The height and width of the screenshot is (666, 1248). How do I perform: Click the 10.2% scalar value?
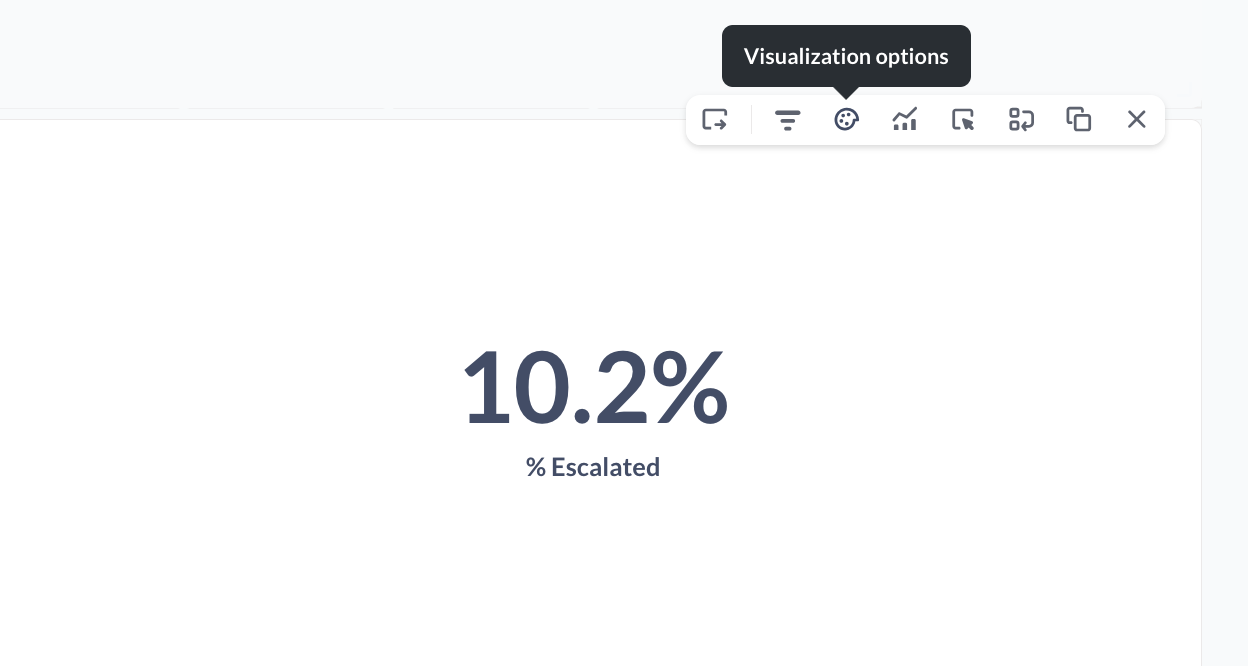(x=594, y=387)
